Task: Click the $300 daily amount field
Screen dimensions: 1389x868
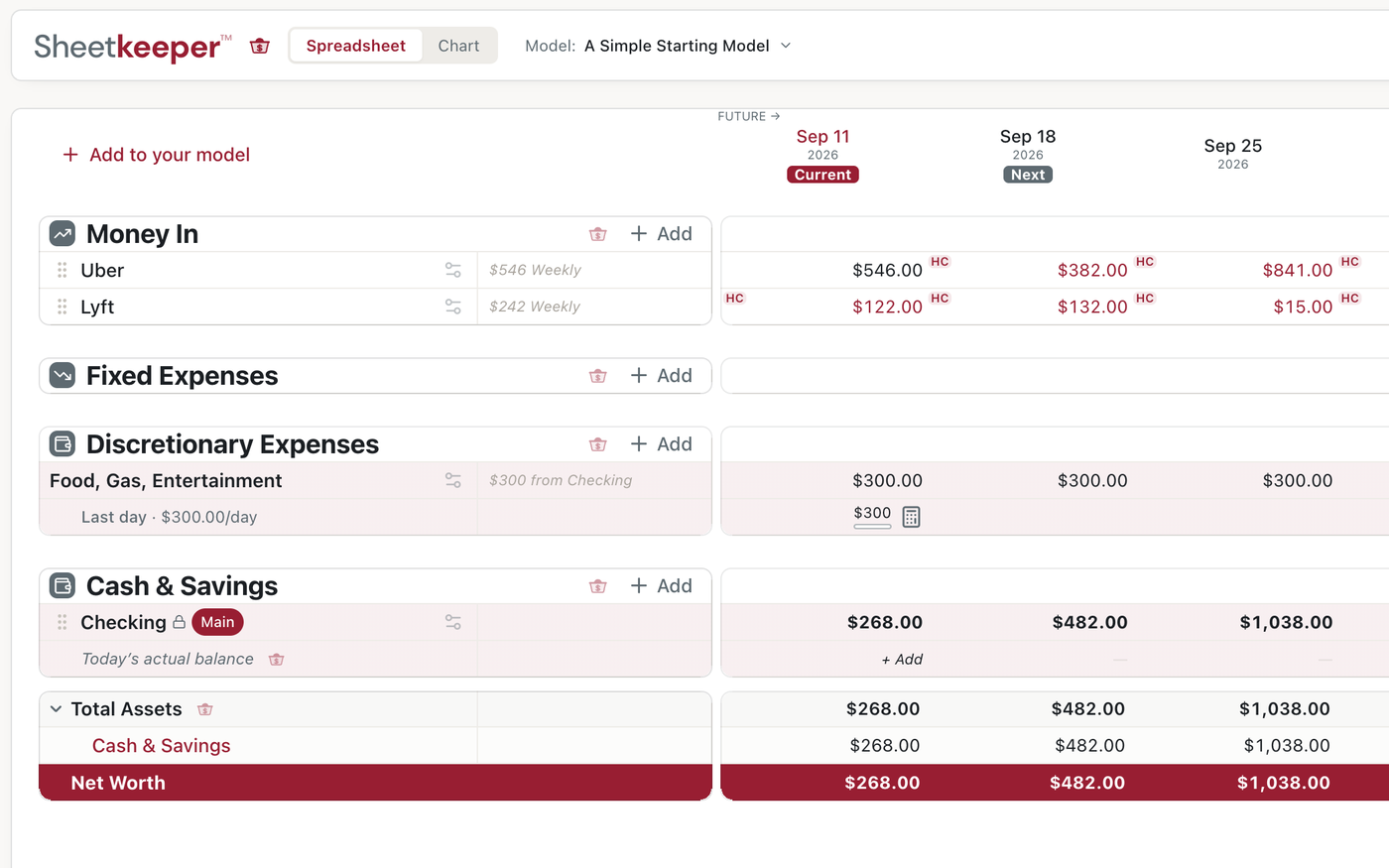Action: (873, 514)
